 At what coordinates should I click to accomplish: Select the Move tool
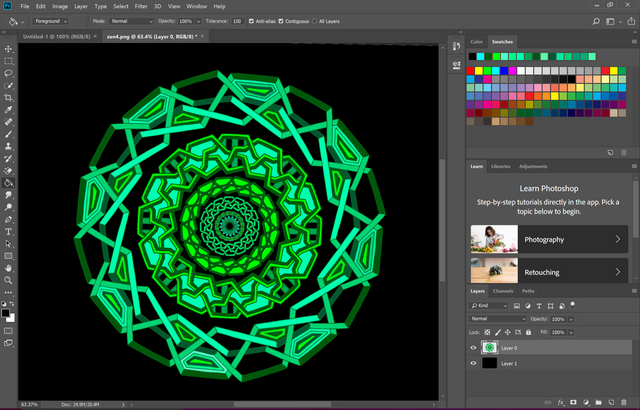(9, 48)
